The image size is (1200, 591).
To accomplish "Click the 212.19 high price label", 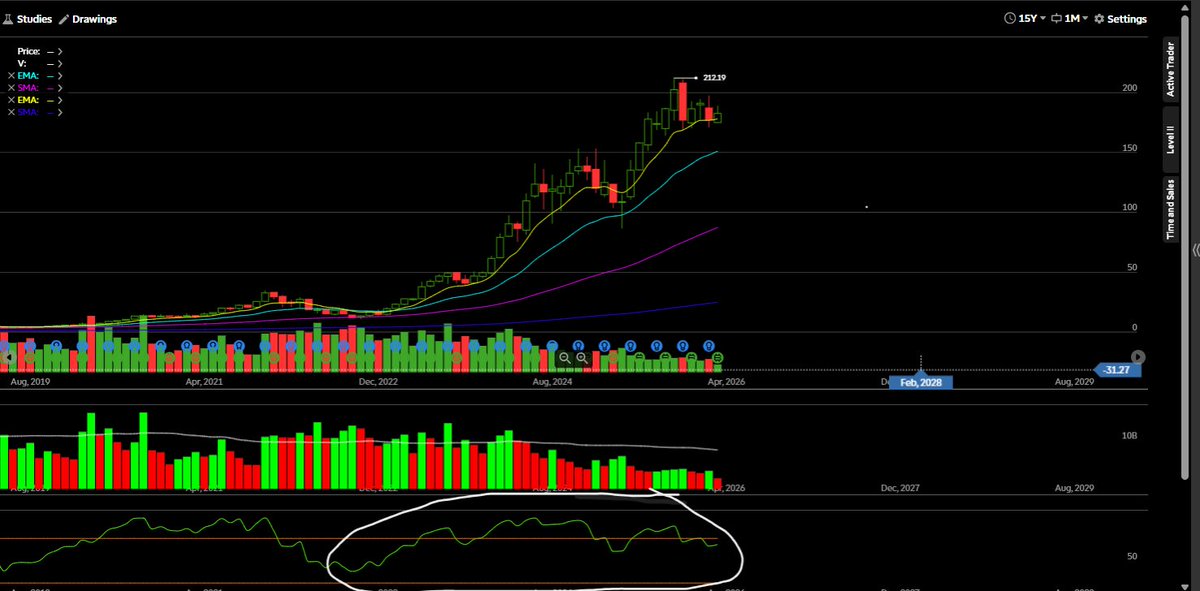I will 715,77.
